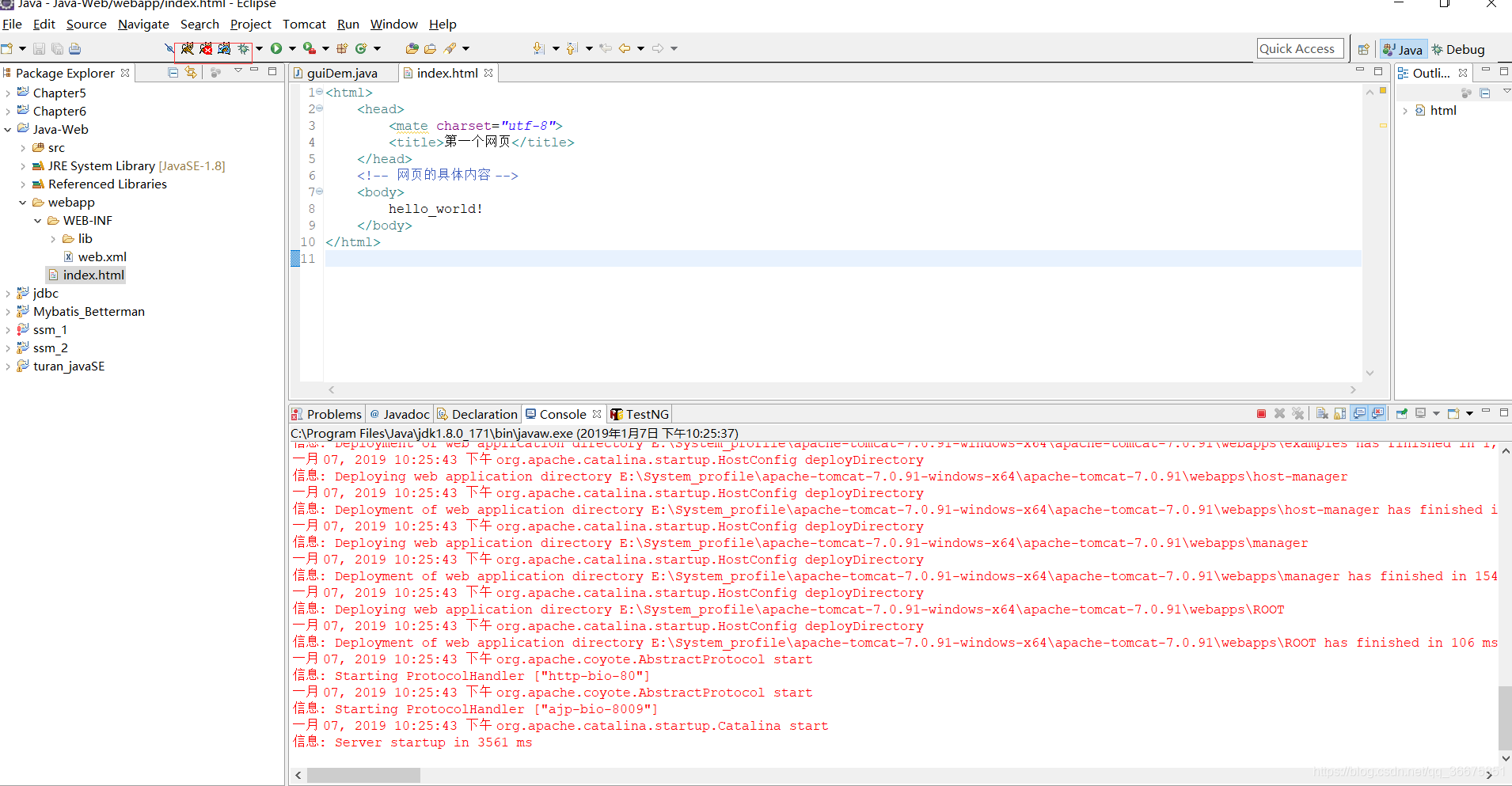Open the Window menu

coord(393,25)
